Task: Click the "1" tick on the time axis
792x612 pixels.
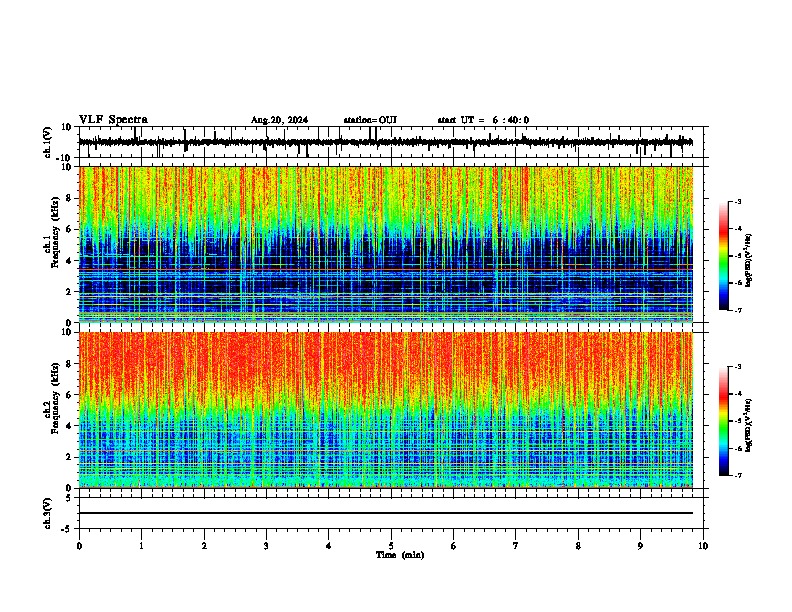Action: 141,546
